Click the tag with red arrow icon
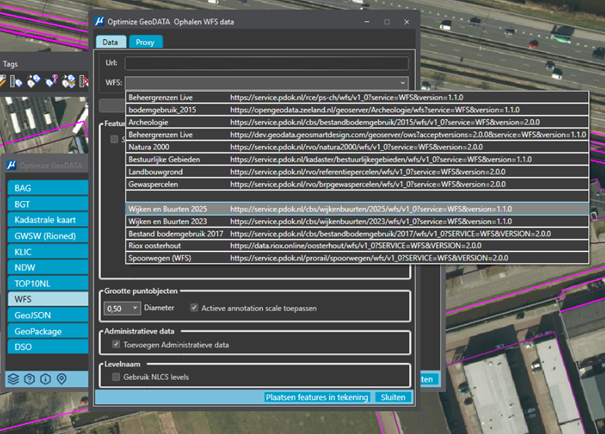Image resolution: width=605 pixels, height=434 pixels. point(84,81)
